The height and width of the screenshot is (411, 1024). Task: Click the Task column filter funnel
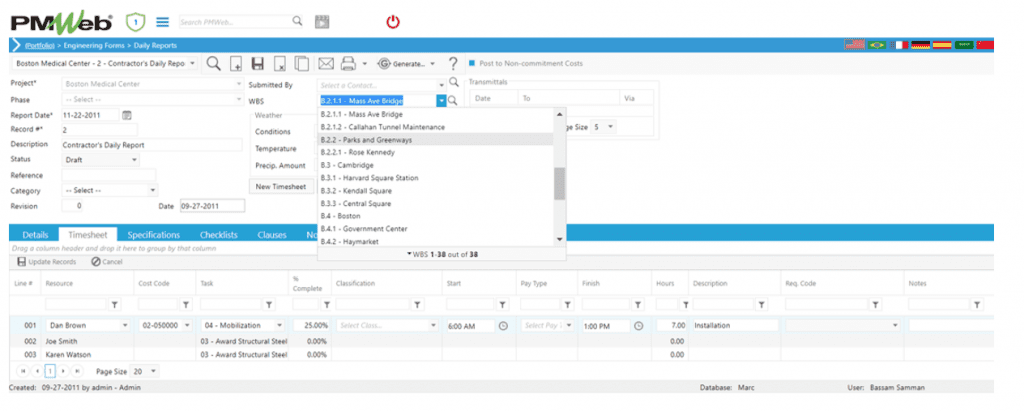[x=269, y=304]
